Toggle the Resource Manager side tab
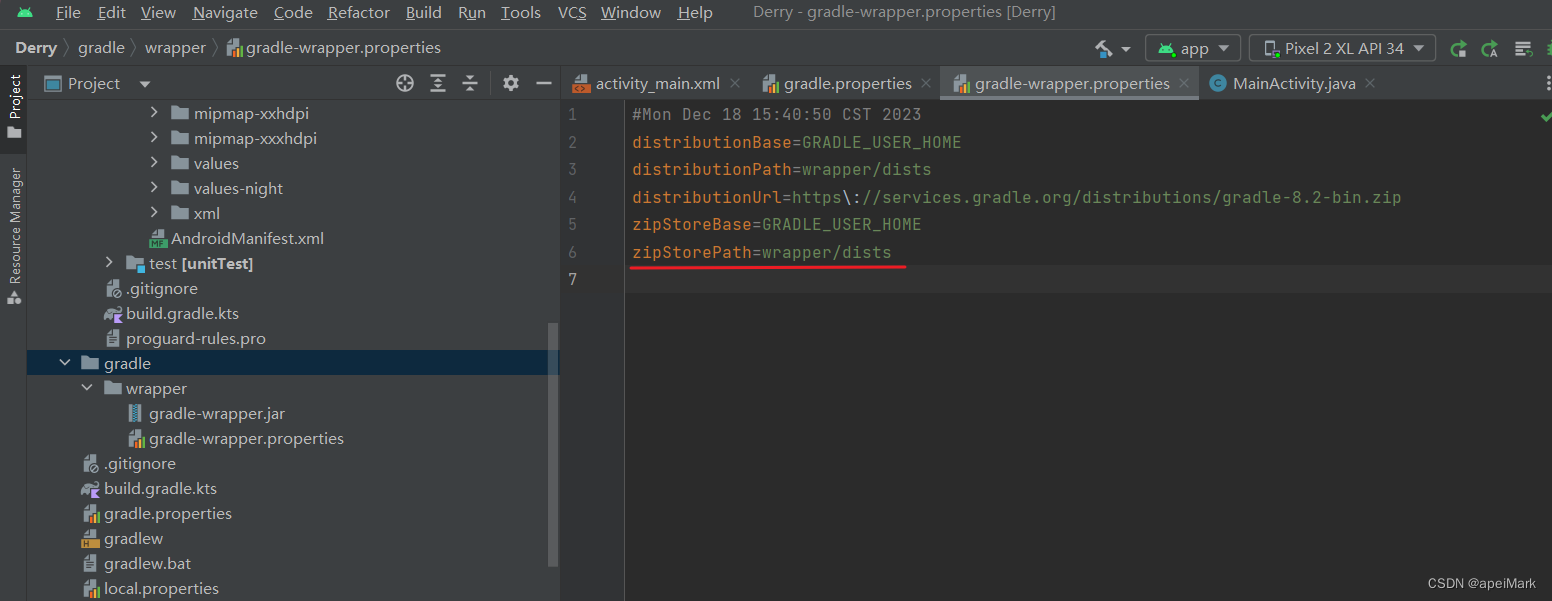Screen dimensions: 1552x601 pos(14,236)
